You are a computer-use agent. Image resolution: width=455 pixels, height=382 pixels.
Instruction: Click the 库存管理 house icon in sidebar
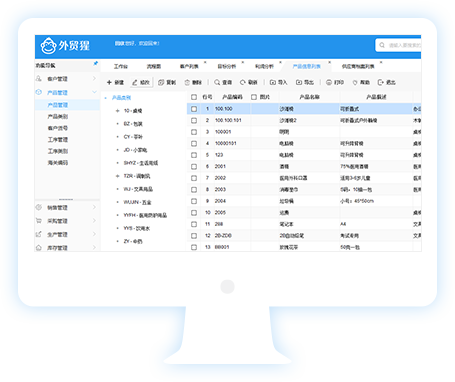tap(39, 247)
